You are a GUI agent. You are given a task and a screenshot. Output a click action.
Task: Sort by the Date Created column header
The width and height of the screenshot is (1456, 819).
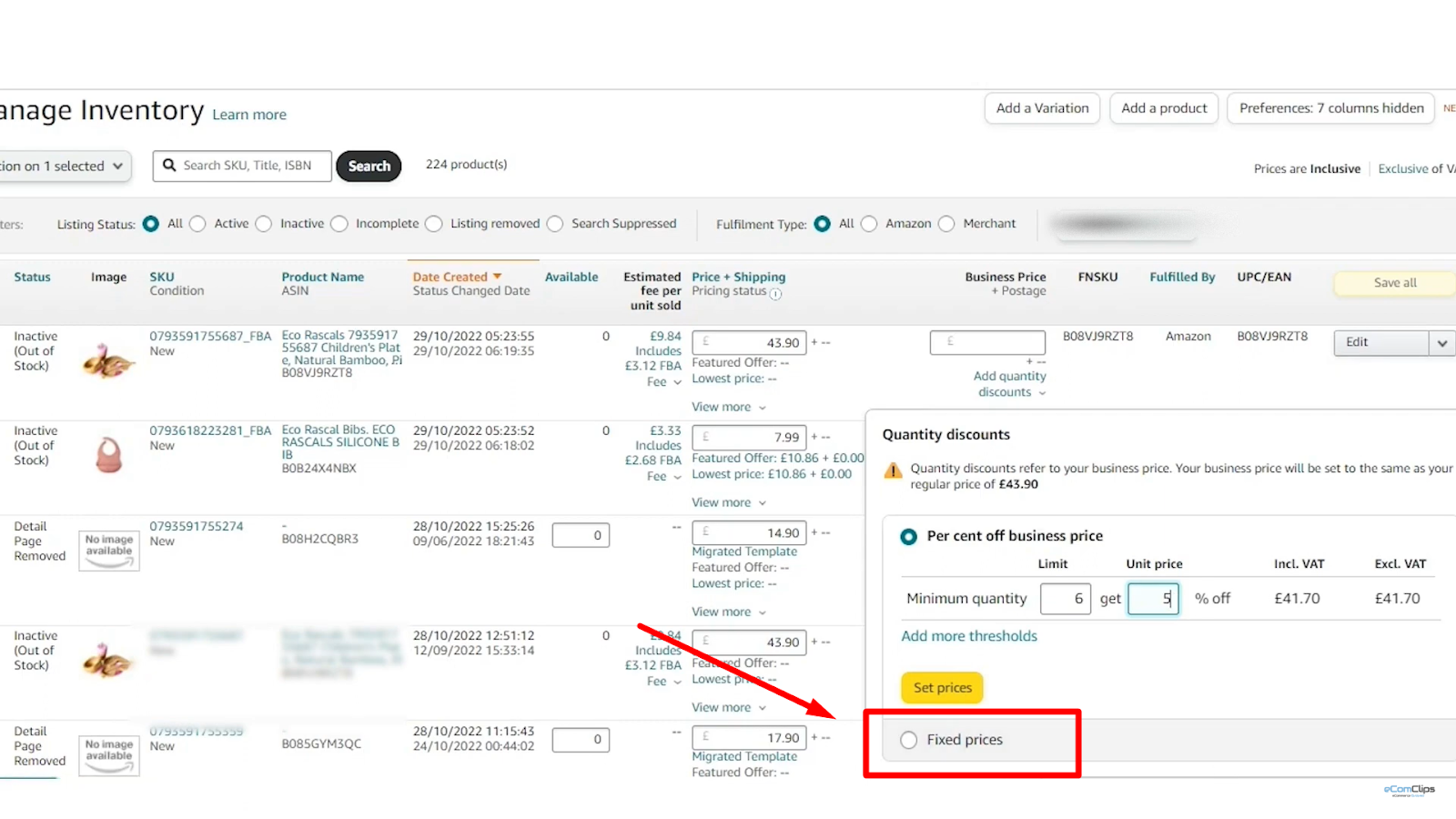[450, 277]
